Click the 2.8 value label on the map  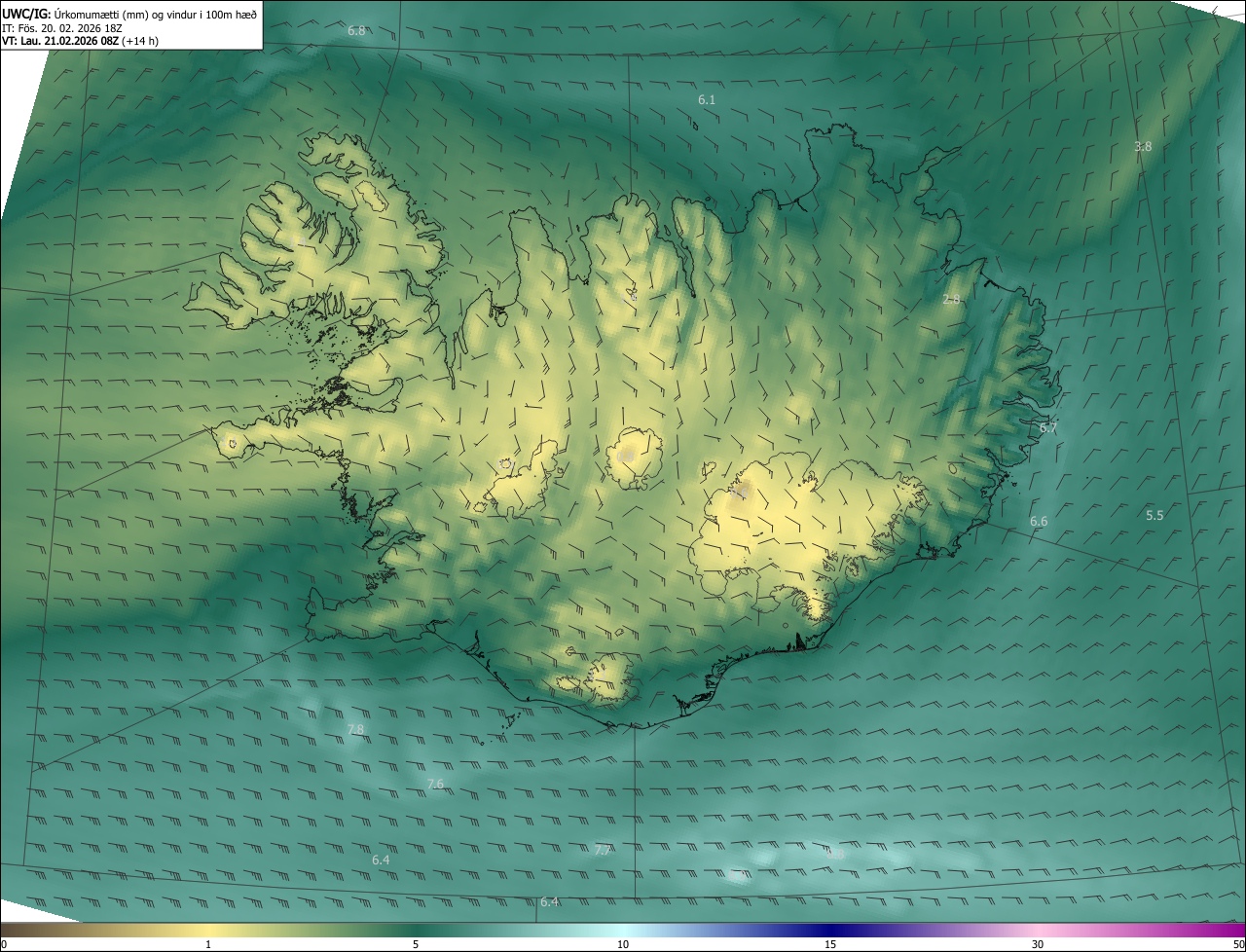click(951, 300)
